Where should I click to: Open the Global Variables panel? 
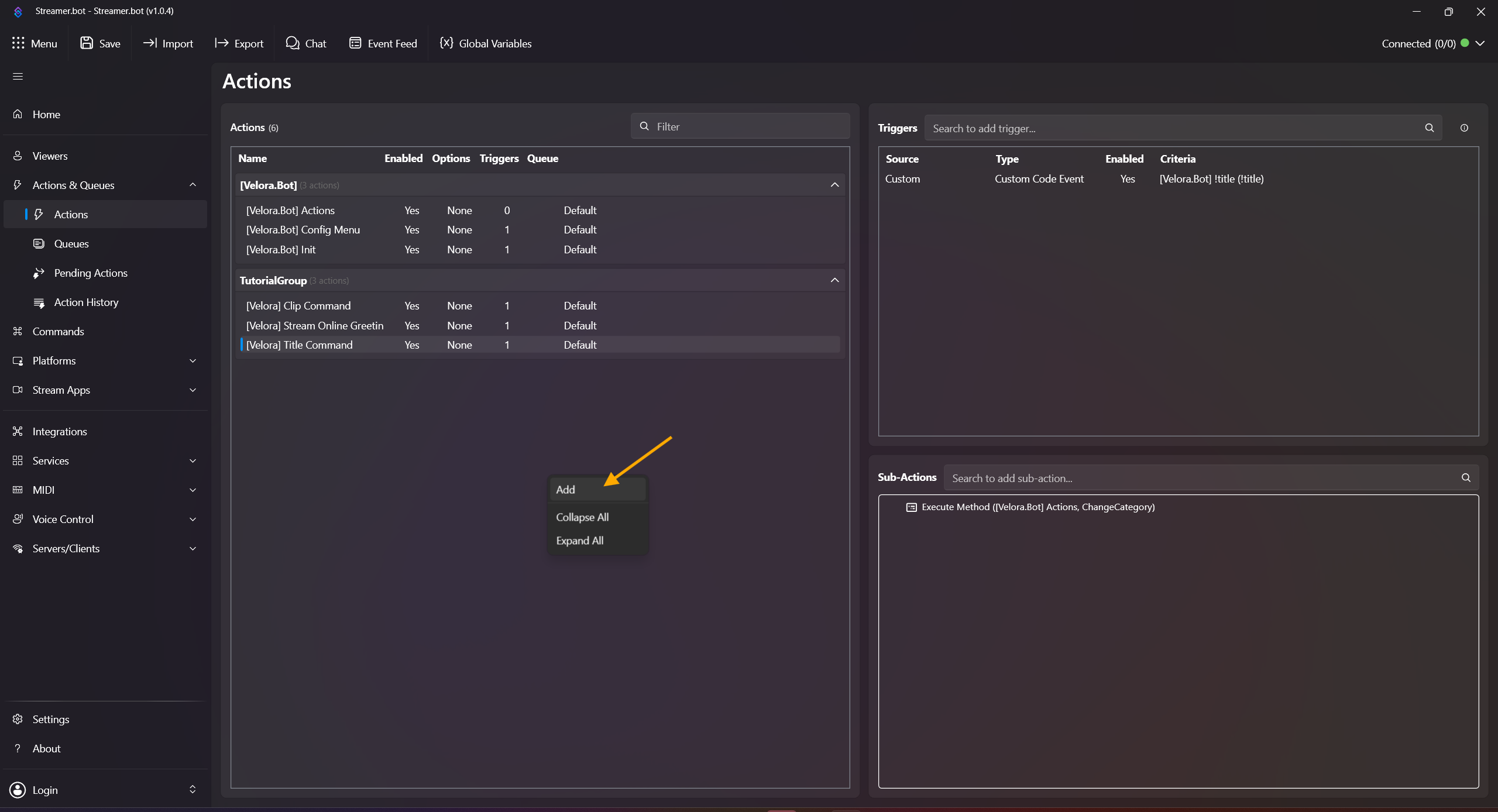[x=485, y=43]
